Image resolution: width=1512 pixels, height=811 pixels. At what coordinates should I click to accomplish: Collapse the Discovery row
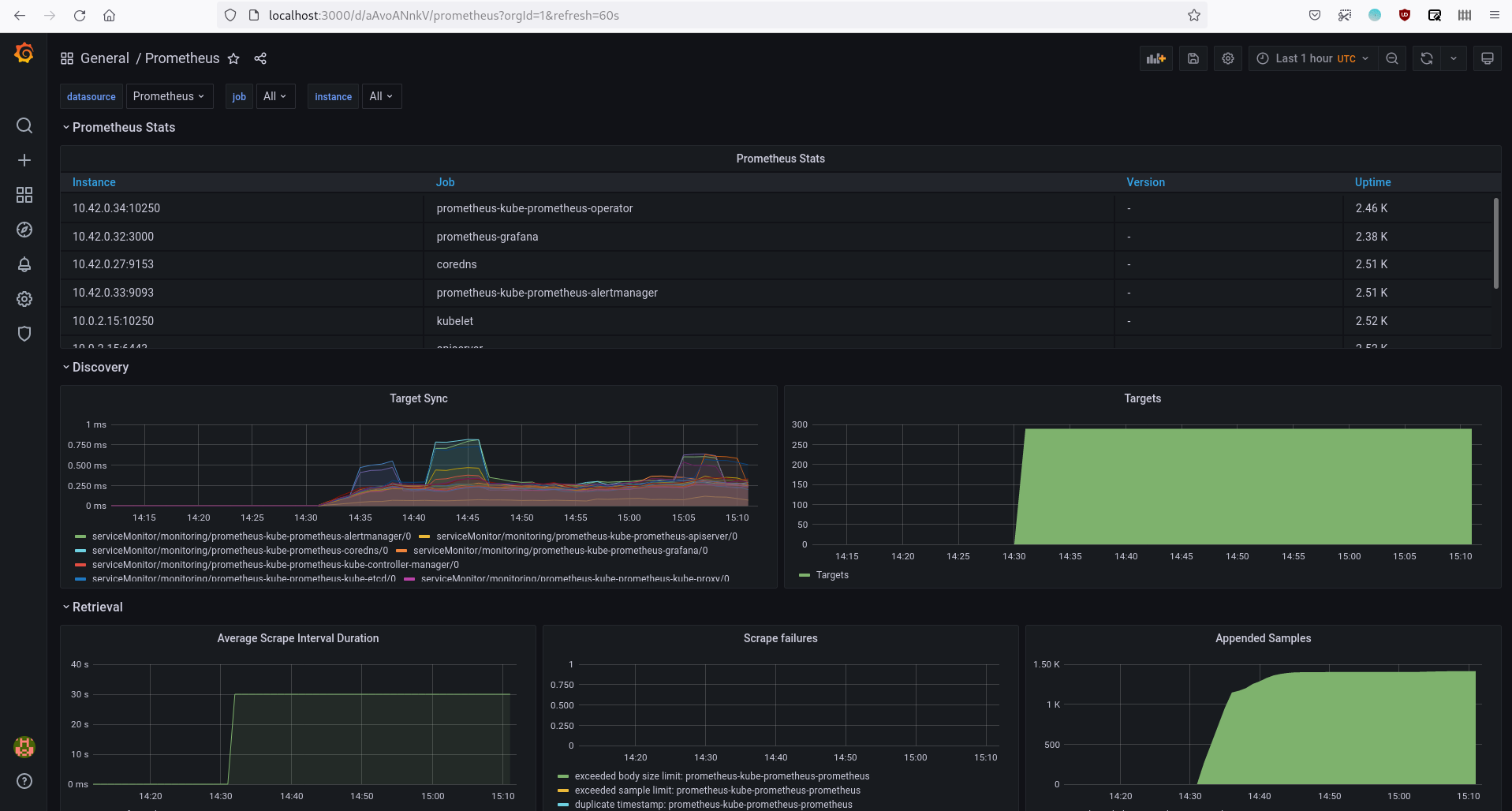pos(95,367)
